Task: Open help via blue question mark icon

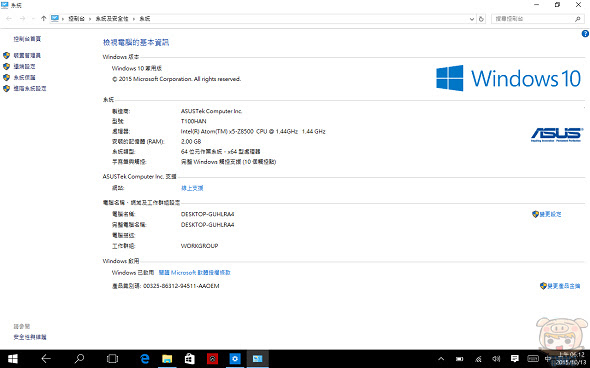Action: pyautogui.click(x=585, y=33)
